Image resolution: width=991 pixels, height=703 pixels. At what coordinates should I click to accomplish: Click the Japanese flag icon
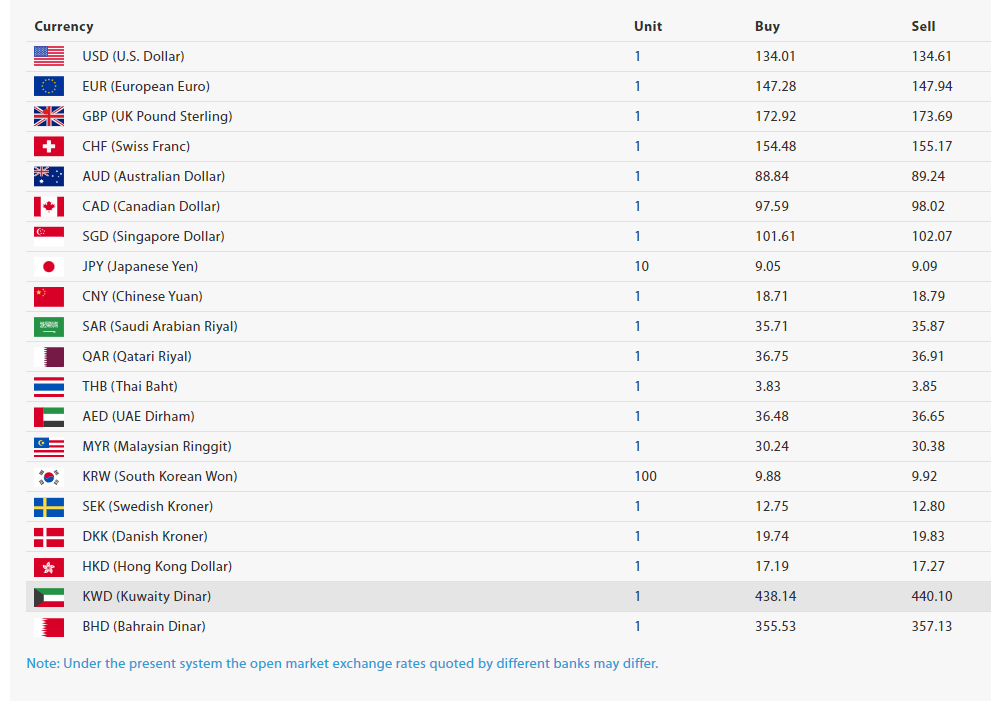[49, 266]
